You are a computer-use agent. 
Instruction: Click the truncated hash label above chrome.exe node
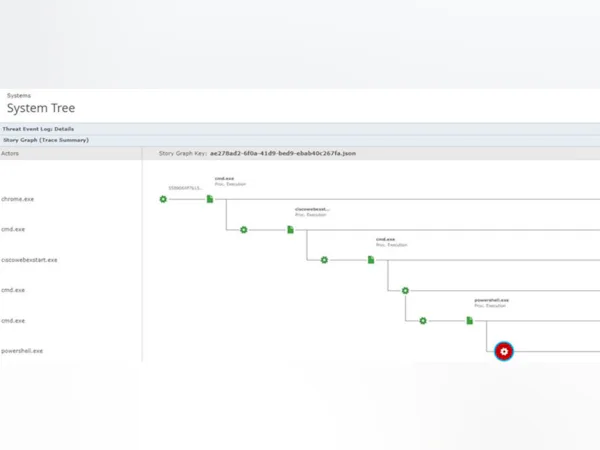(x=185, y=188)
